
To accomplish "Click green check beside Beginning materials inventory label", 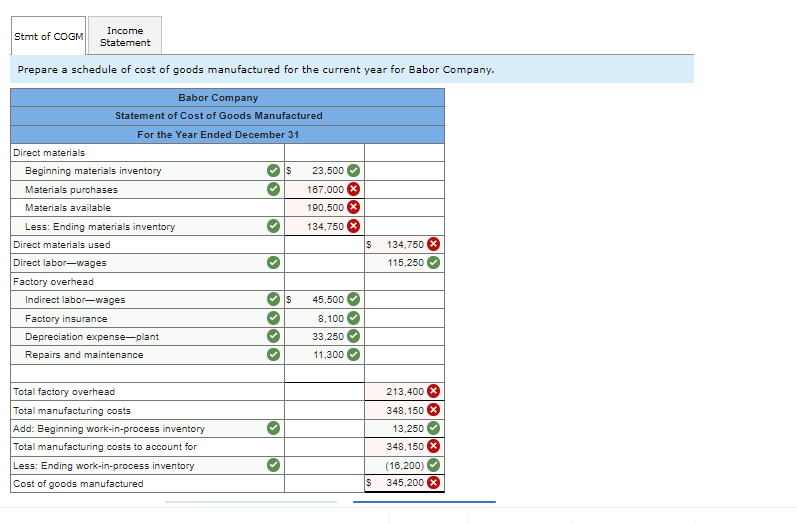I will click(x=273, y=171).
